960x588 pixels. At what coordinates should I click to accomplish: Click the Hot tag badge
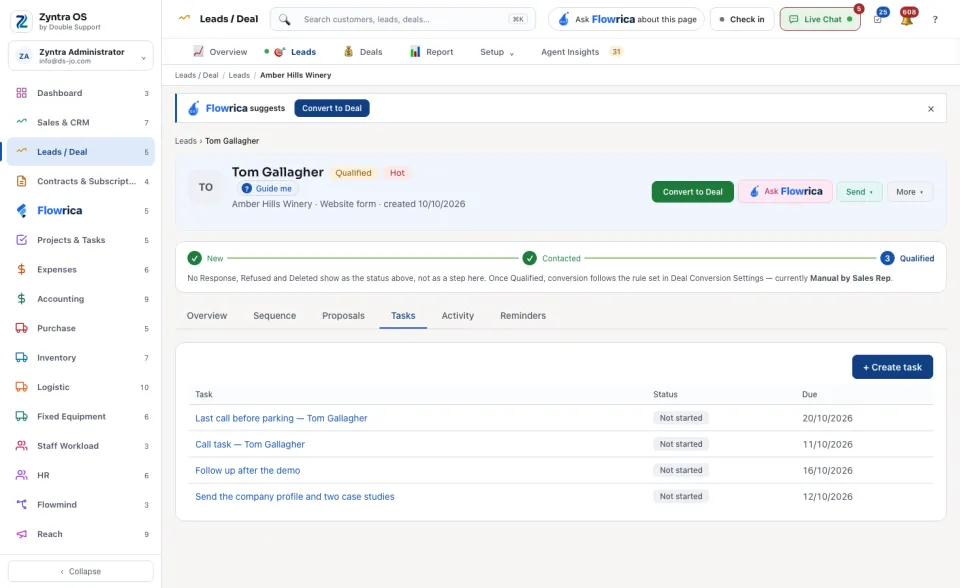[x=397, y=173]
